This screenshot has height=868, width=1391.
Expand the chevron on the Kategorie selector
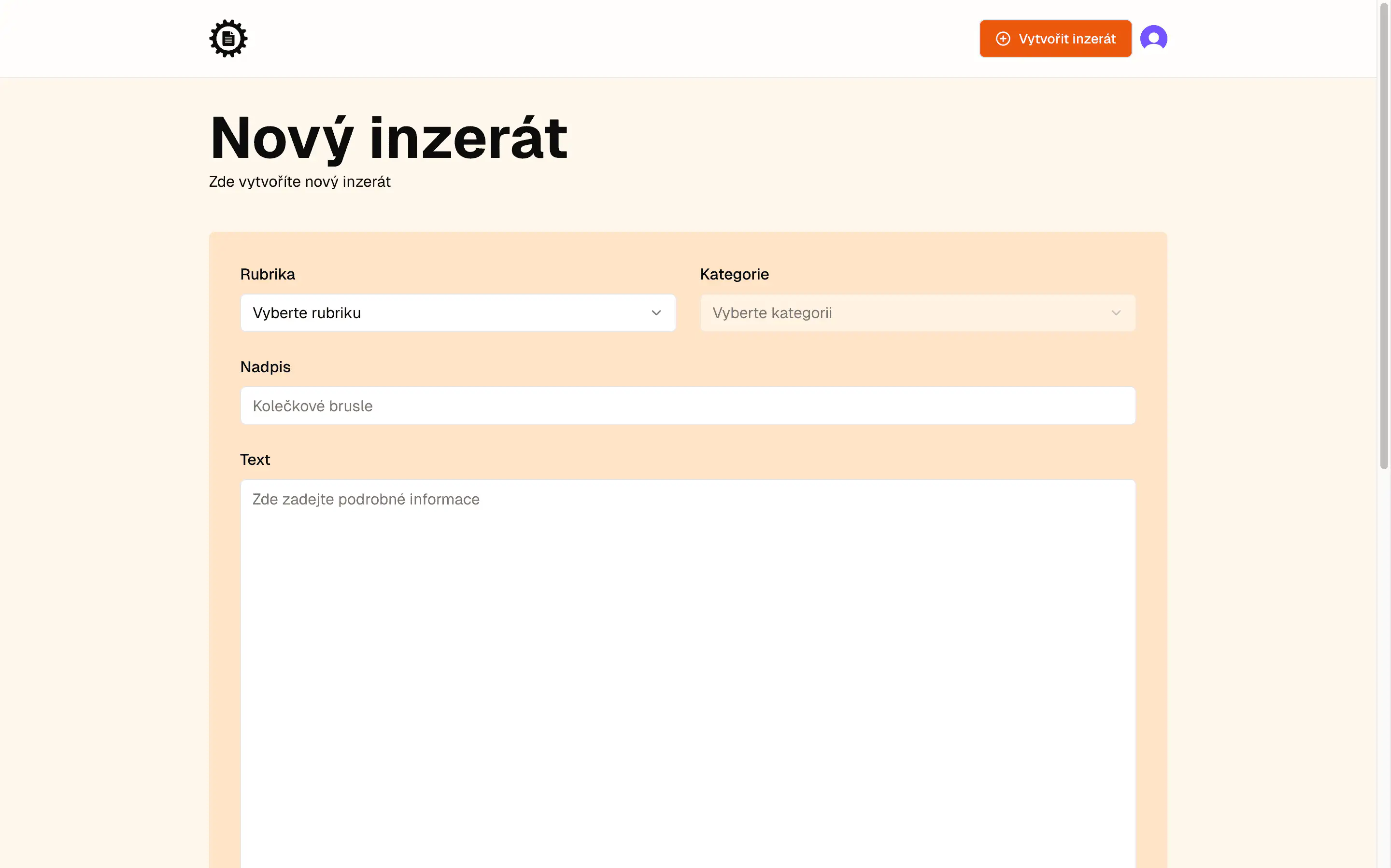[1116, 313]
